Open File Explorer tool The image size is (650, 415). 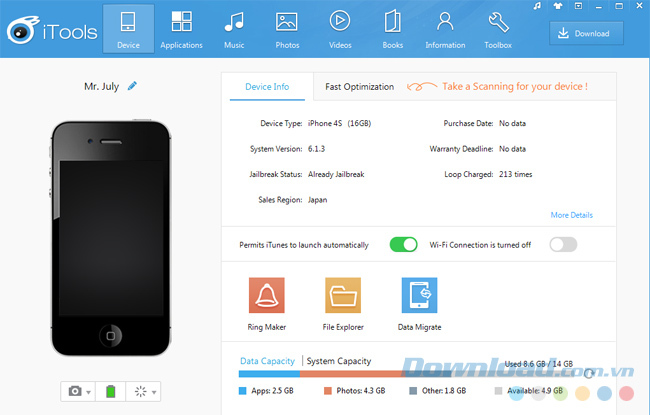coord(343,304)
